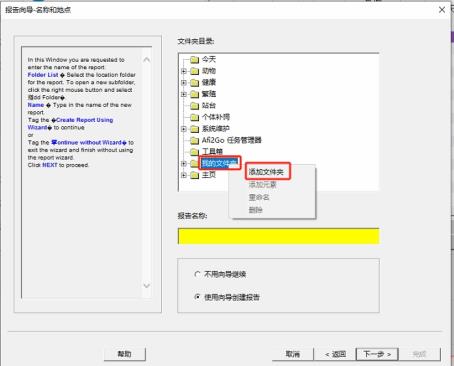
Task: Click the help panel scroll-up arrow
Action: coord(146,60)
